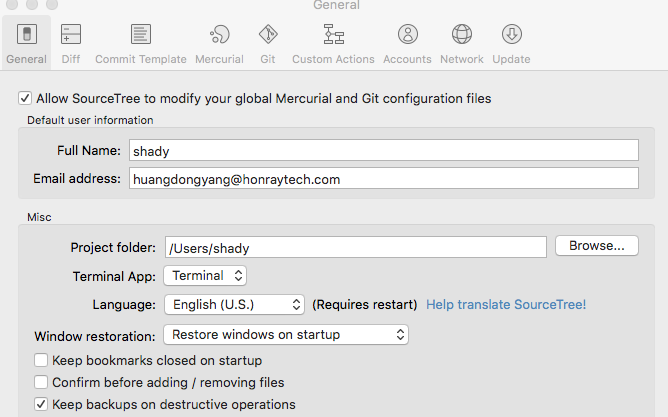Image resolution: width=668 pixels, height=417 pixels.
Task: Enable Keep bookmarks closed on startup
Action: (41, 360)
